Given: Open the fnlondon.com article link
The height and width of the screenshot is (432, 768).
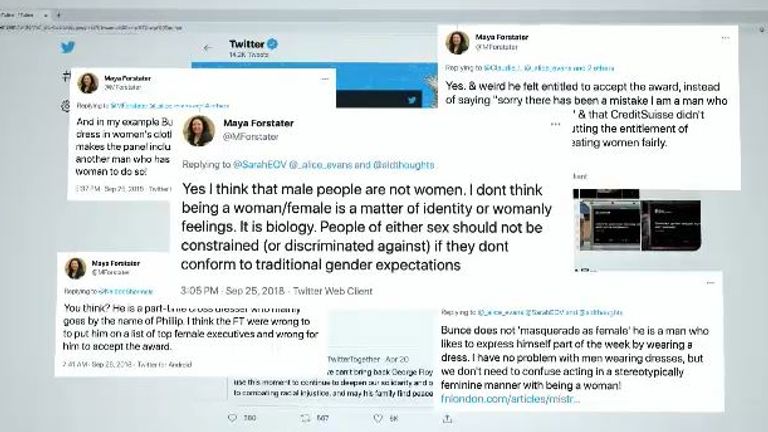Looking at the screenshot, I should pyautogui.click(x=510, y=399).
